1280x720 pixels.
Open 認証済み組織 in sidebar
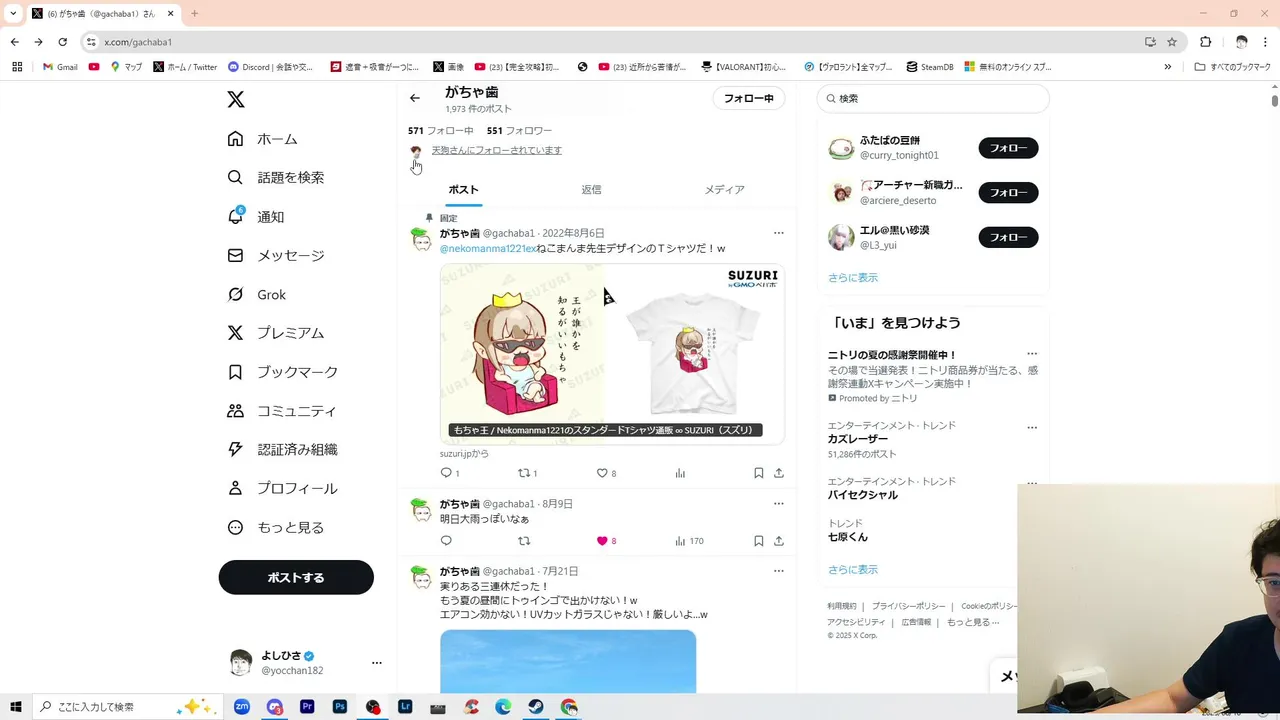coord(282,450)
